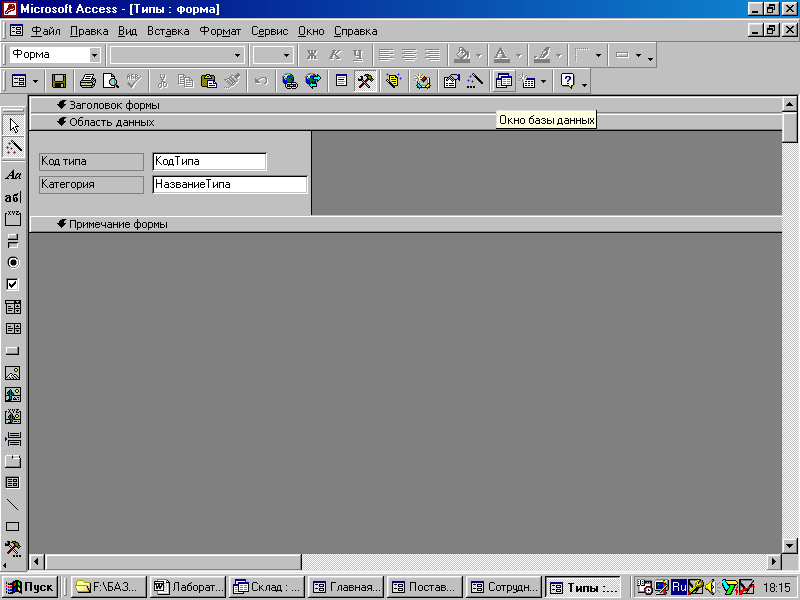This screenshot has height=600, width=800.
Task: Expand the View mode dropdown arrow
Action: pos(35,81)
